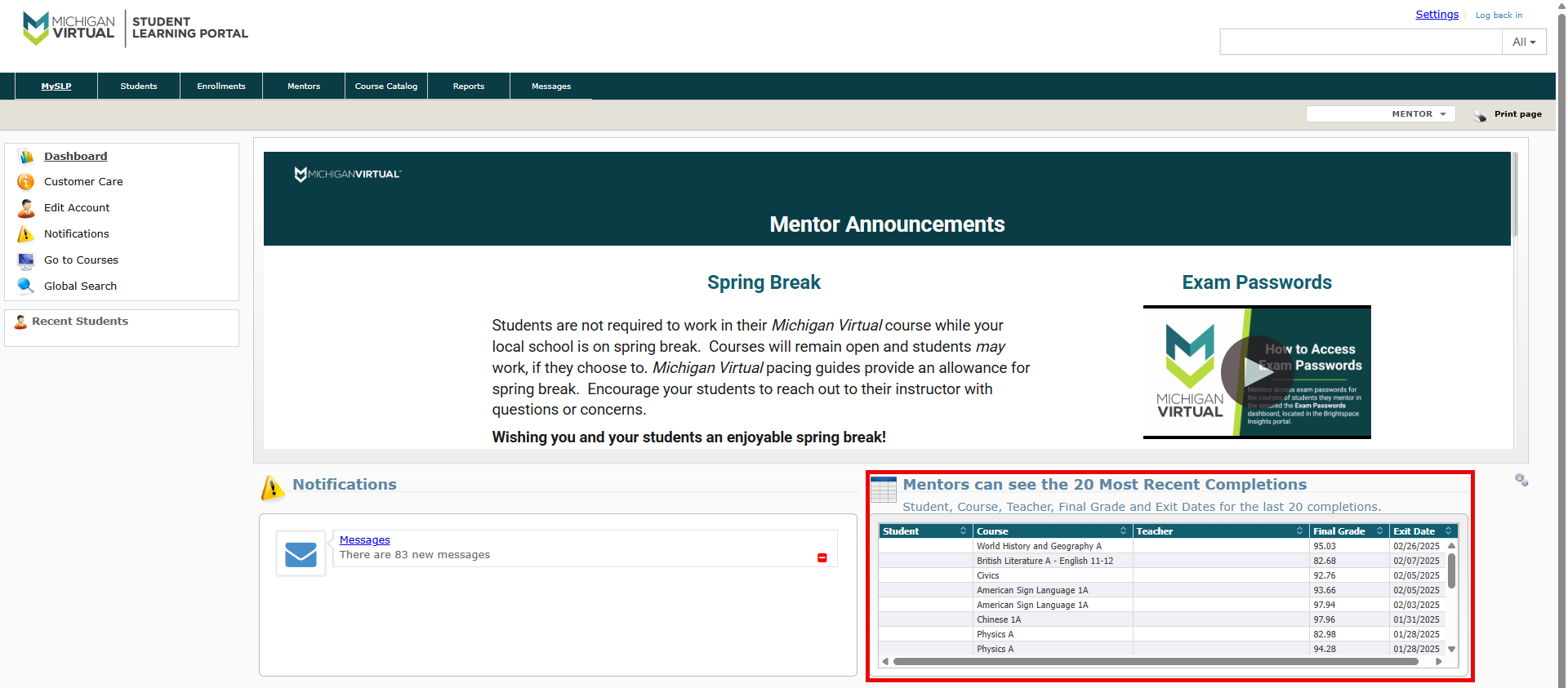Click the completions table horizontal scrollbar
This screenshot has width=1568, height=688.
click(x=1156, y=662)
